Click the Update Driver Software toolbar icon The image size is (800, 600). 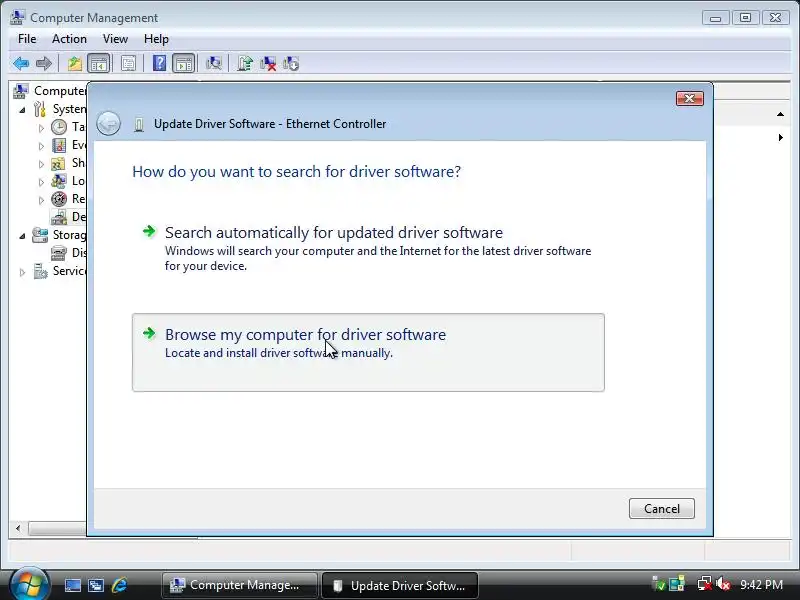click(244, 64)
